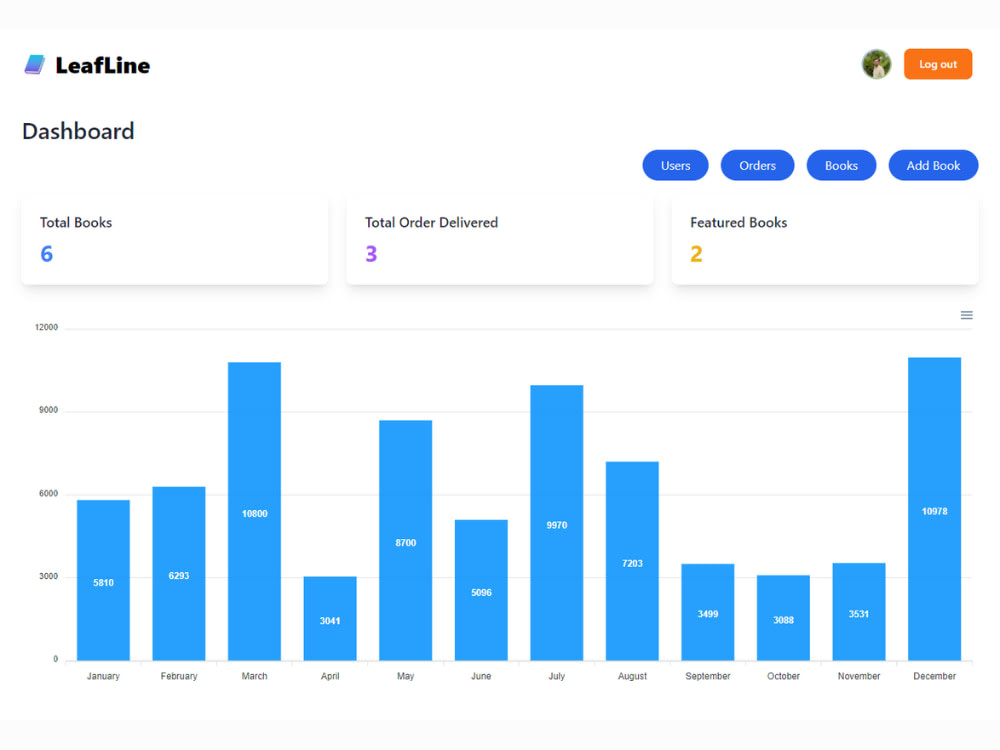Open the Add Book form

933,165
